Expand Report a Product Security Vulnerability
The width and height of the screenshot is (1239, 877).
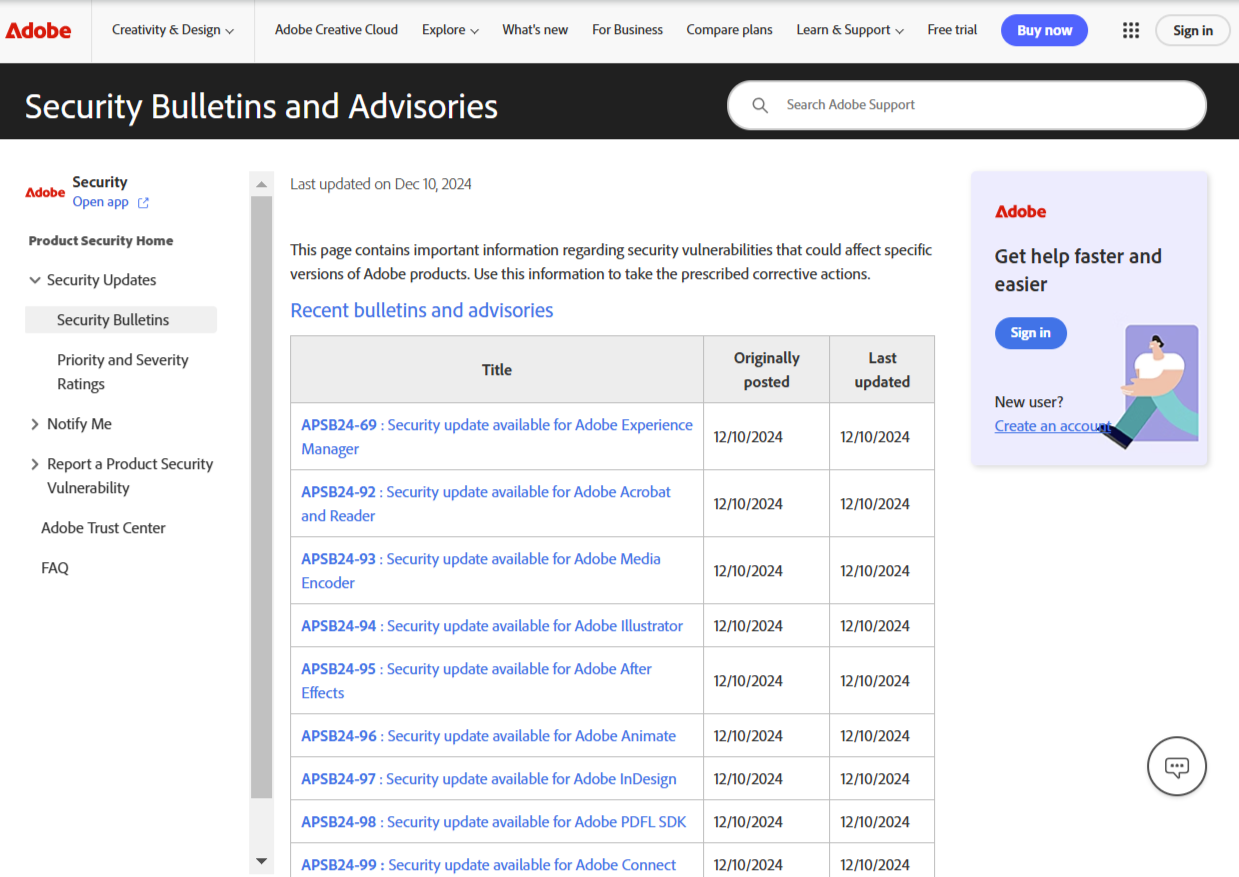36,464
